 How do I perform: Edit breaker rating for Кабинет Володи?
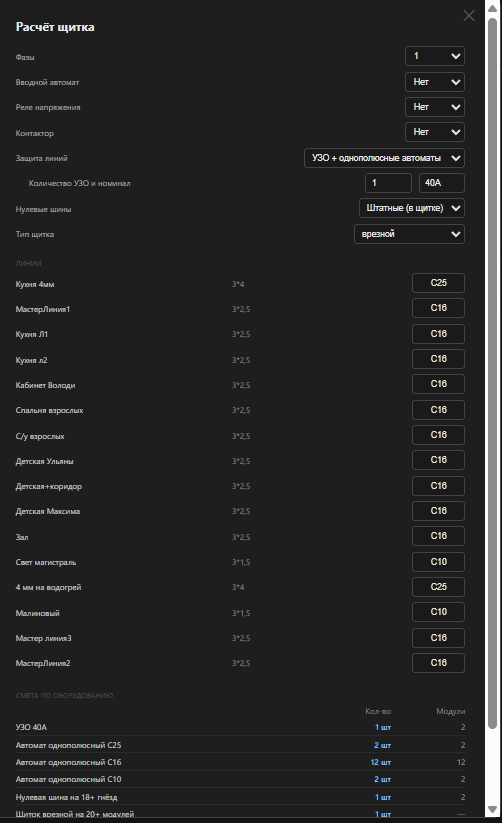(x=438, y=384)
